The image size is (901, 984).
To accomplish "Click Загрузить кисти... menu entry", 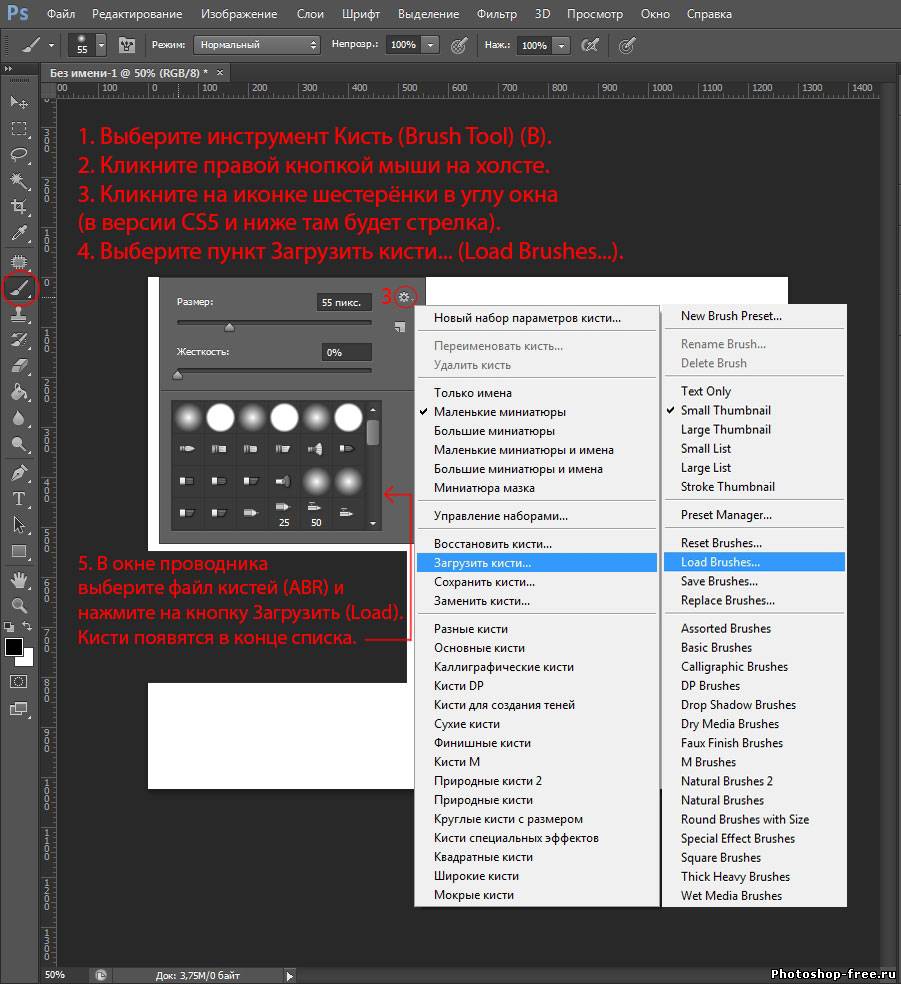I will point(482,563).
